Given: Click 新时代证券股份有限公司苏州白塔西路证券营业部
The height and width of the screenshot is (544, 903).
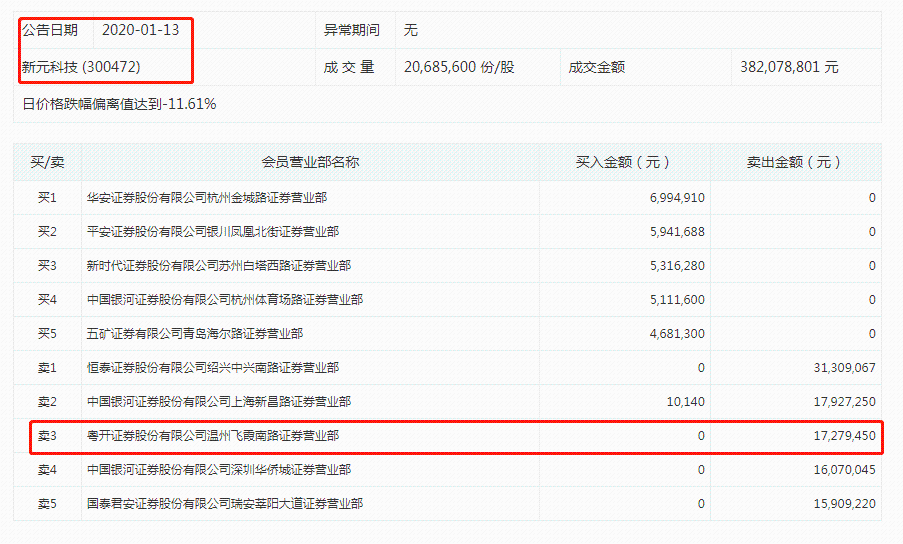Looking at the screenshot, I should (219, 265).
